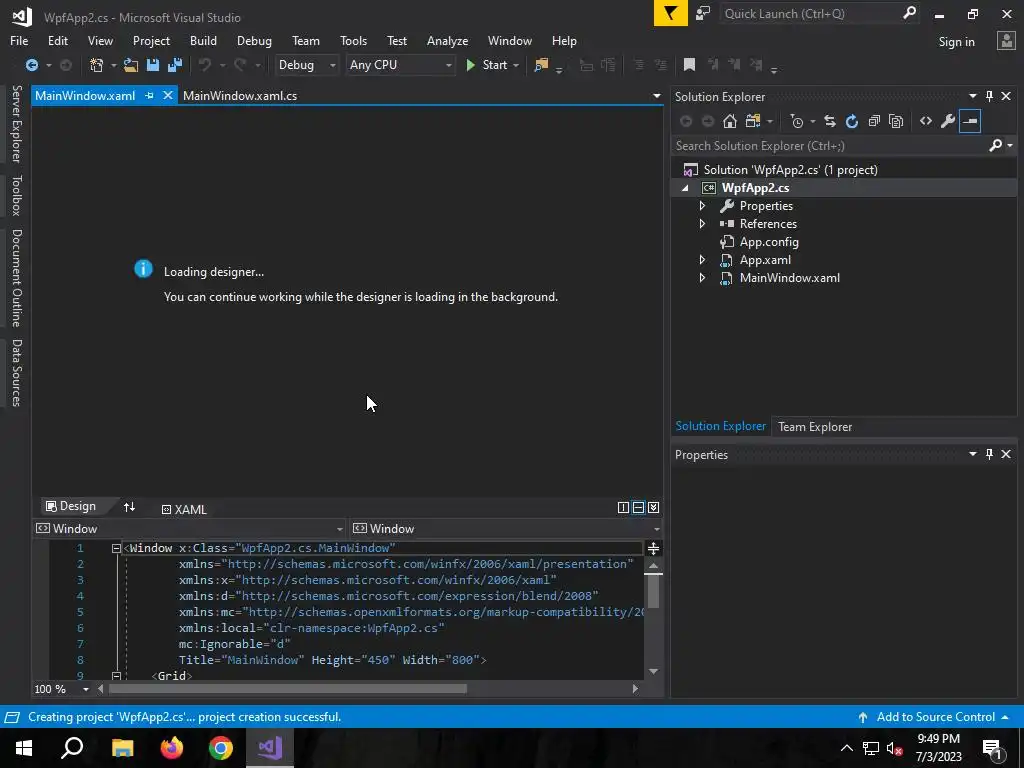
Task: Expand the References node
Action: point(702,223)
